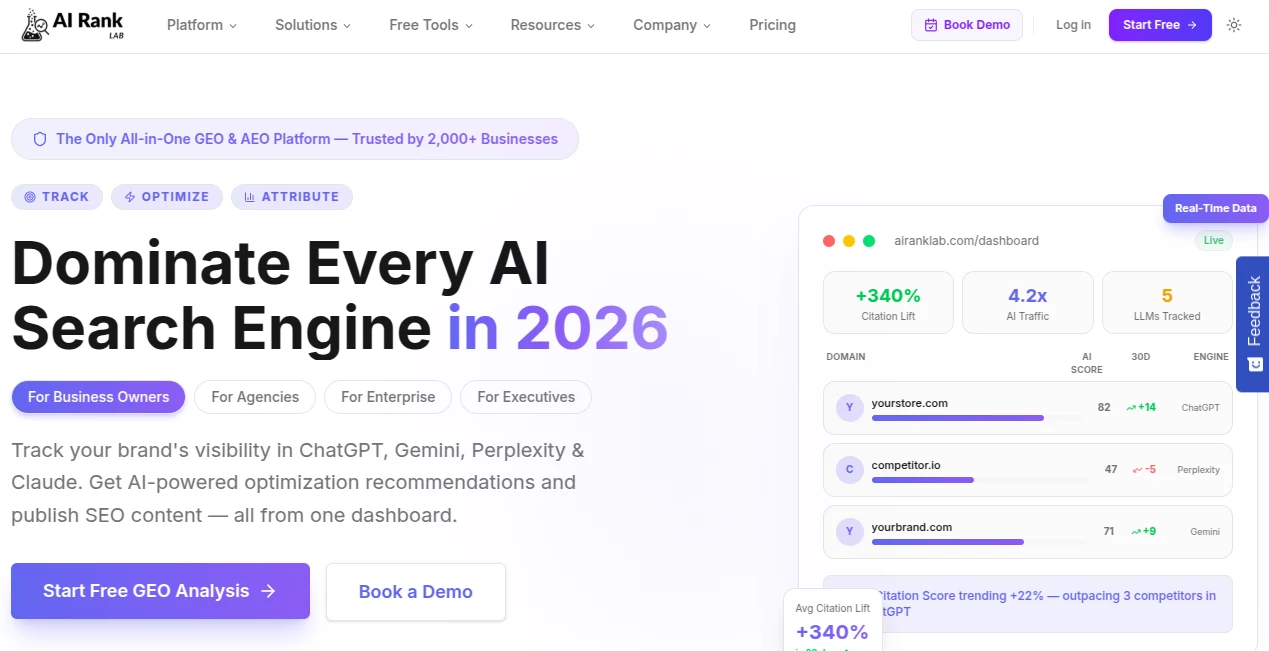This screenshot has height=651, width=1269.
Task: Expand the Company dropdown menu
Action: tap(672, 25)
